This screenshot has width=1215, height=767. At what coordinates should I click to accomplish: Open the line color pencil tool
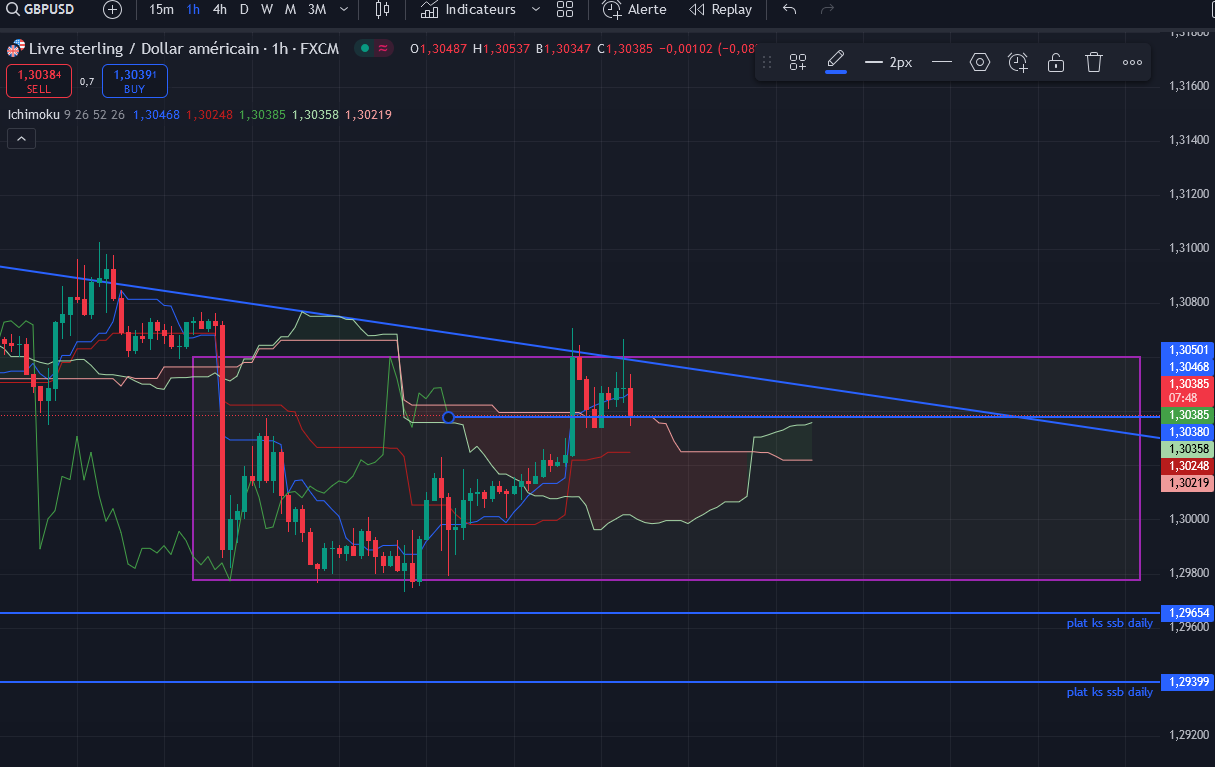pos(836,62)
